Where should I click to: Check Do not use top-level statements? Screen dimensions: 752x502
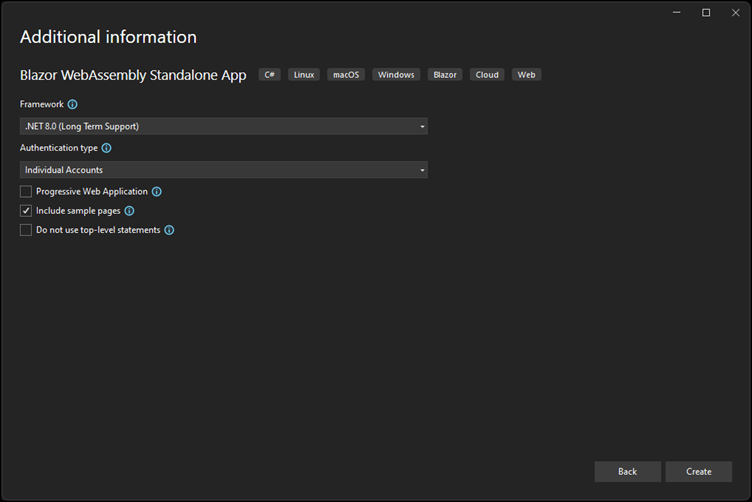26,230
